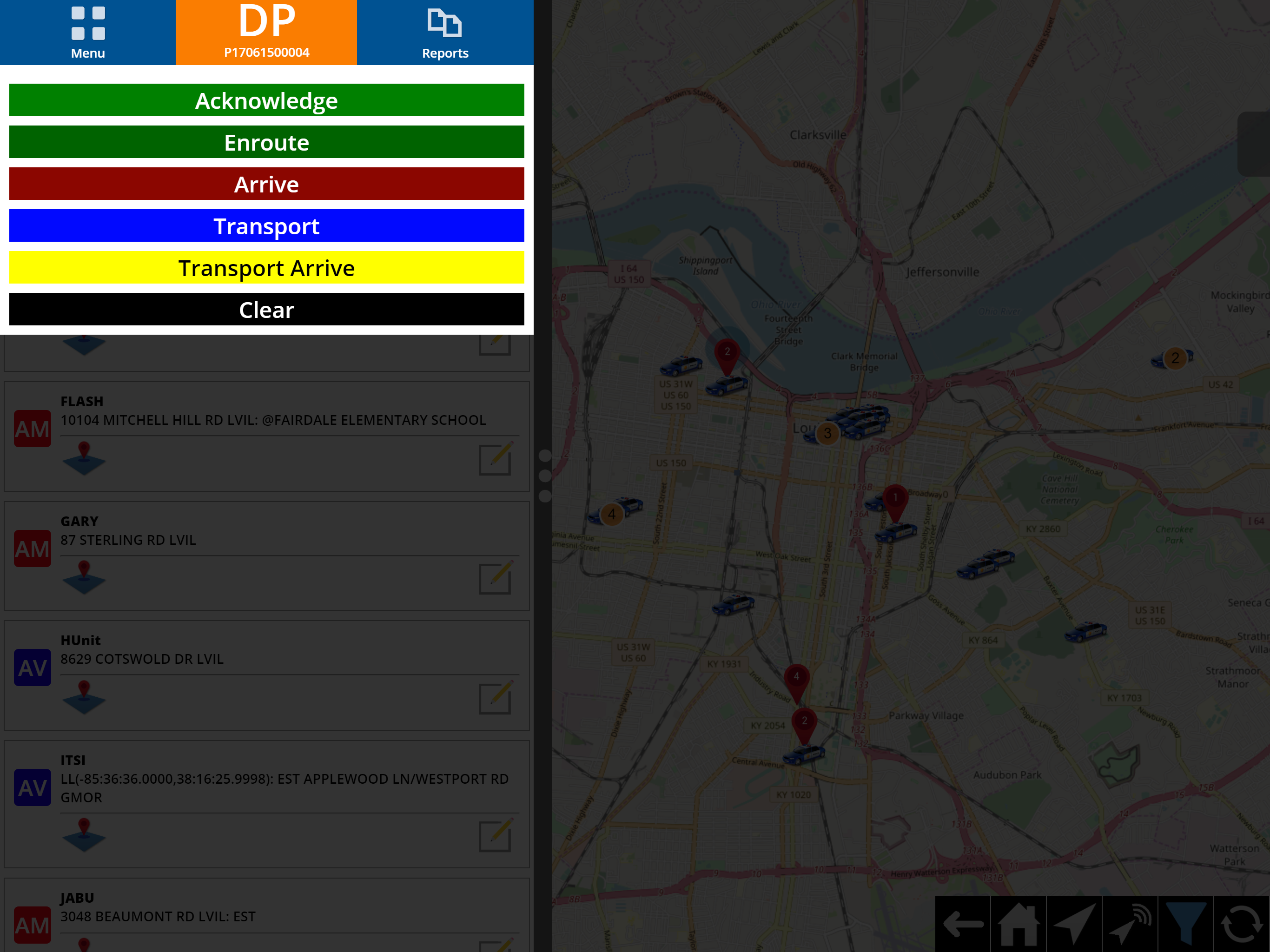Click the JABU unit name
This screenshot has width=1270, height=952.
point(78,898)
